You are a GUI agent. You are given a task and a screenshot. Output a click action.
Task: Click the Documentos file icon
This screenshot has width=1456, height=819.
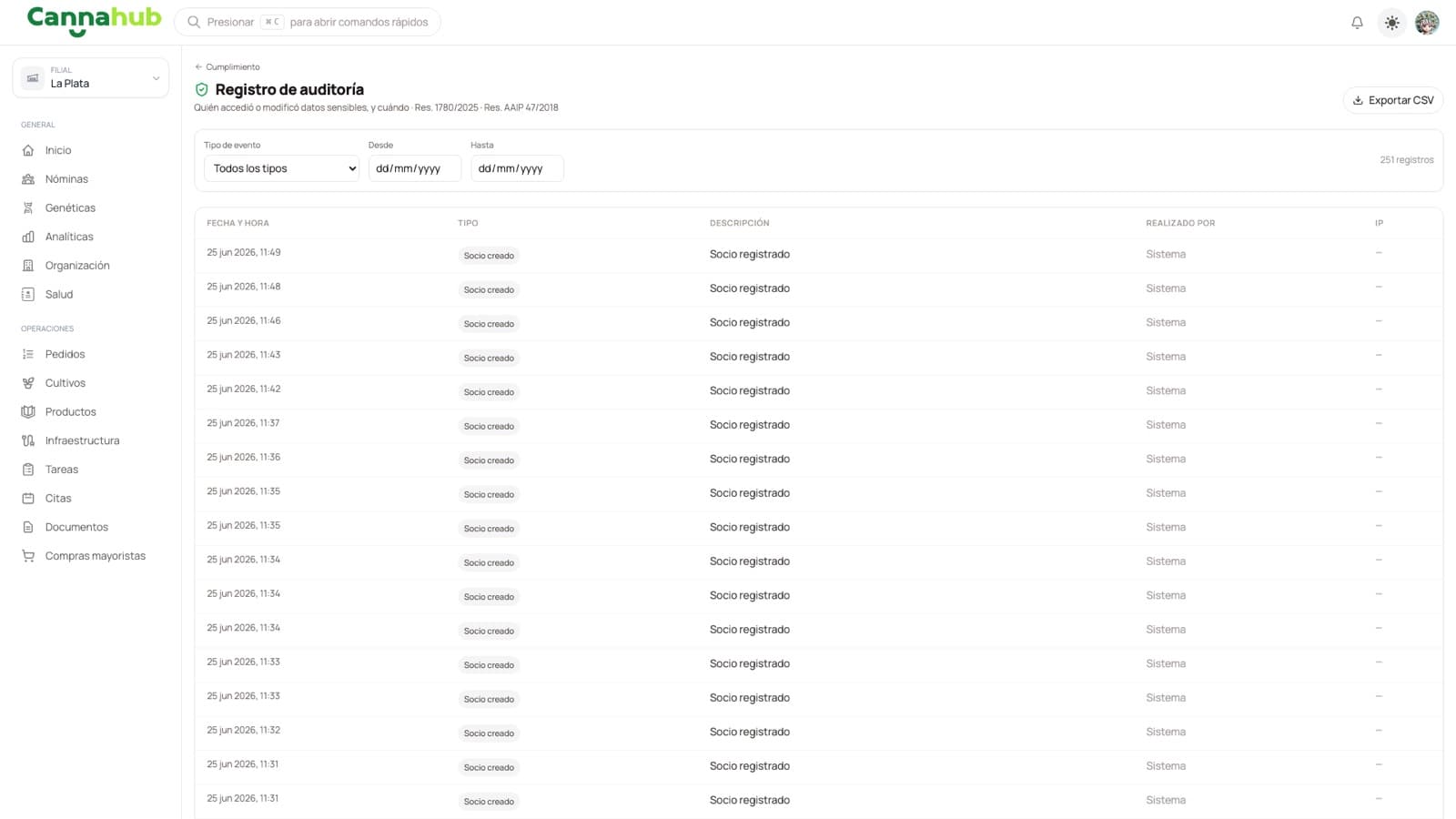(x=28, y=527)
